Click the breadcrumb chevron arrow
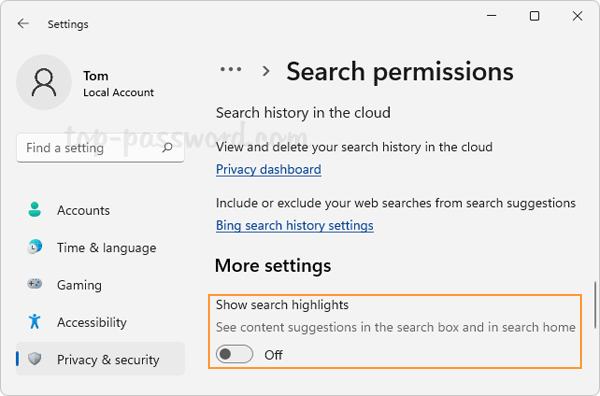 pyautogui.click(x=266, y=71)
